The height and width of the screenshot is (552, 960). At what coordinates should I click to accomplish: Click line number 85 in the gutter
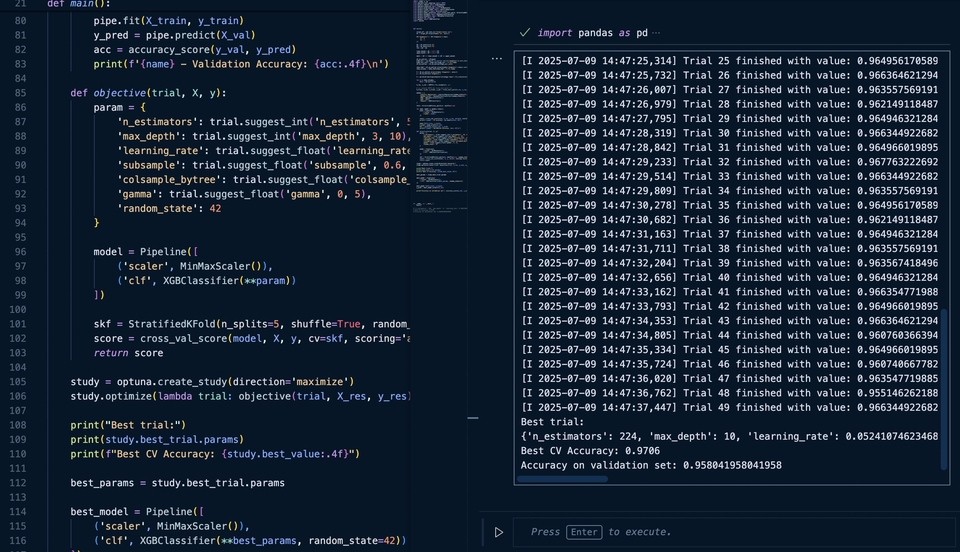pyautogui.click(x=20, y=92)
